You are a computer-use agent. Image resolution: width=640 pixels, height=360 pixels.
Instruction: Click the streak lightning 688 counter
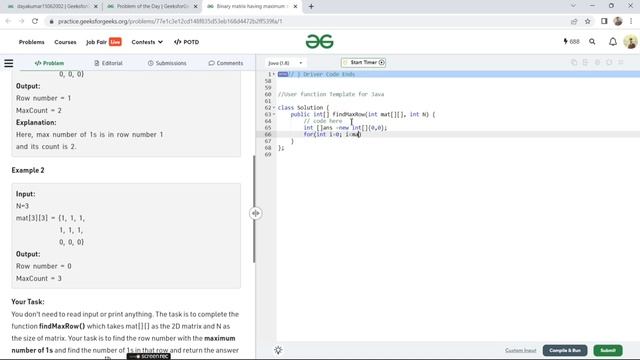tap(571, 42)
